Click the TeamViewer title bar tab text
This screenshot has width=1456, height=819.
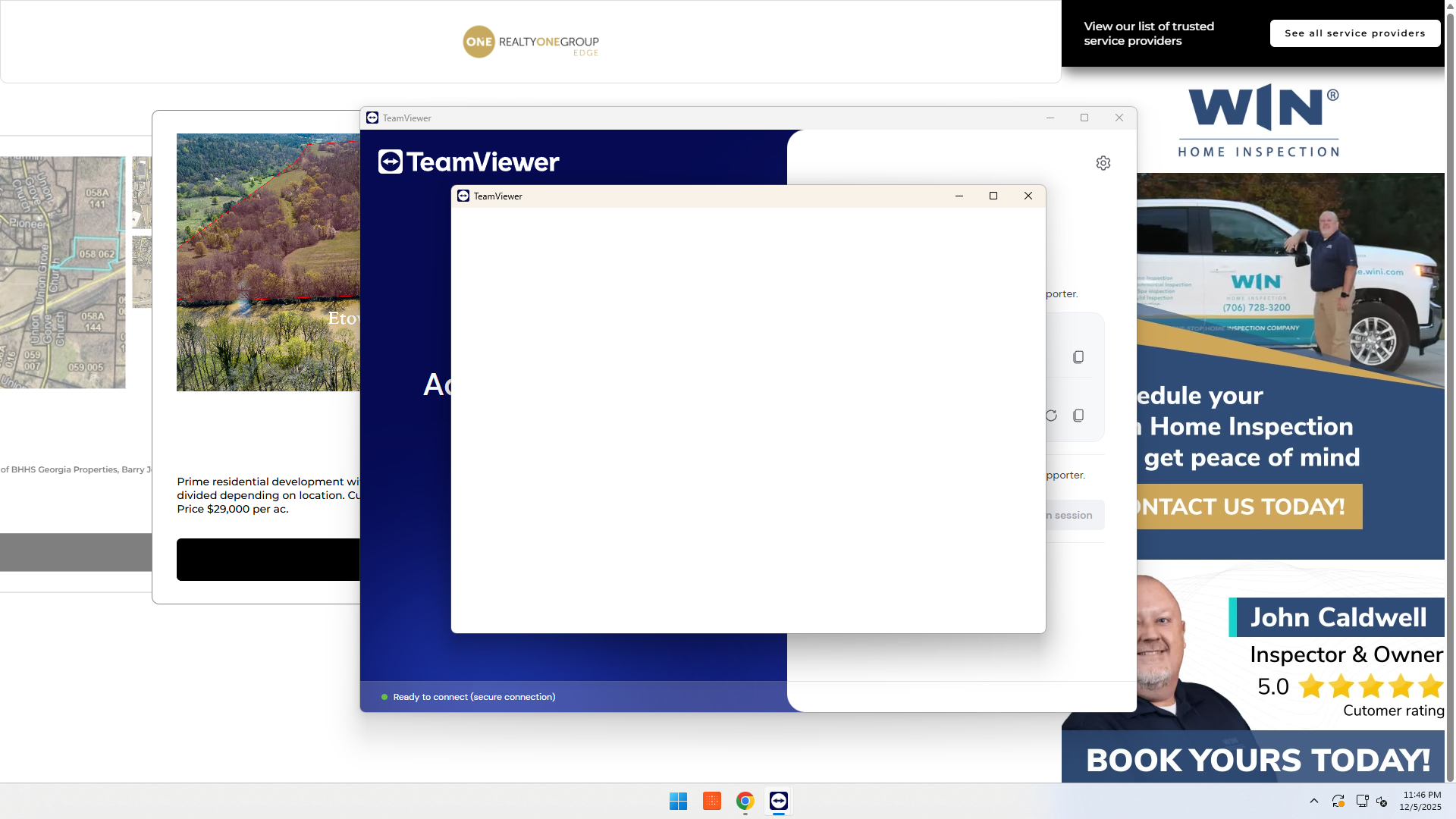point(406,118)
